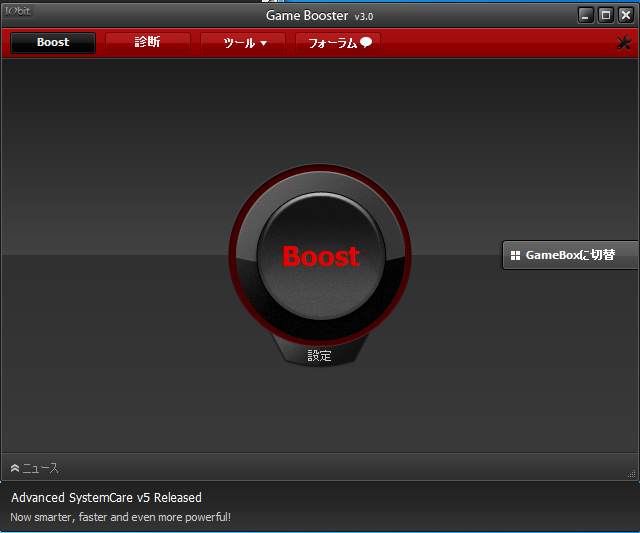The image size is (640, 533).
Task: Open Advanced SystemCare v5 Released news
Action: click(x=106, y=497)
